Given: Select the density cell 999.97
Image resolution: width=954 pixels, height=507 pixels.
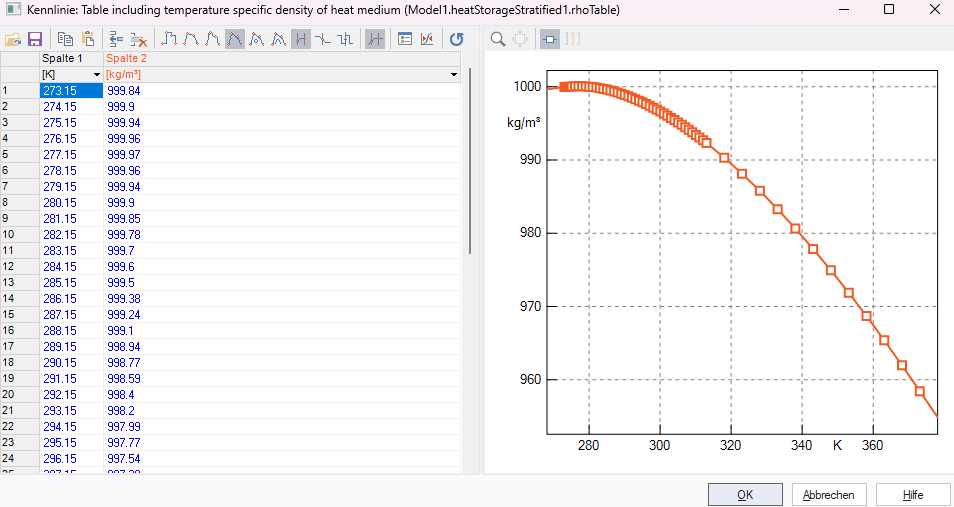Looking at the screenshot, I should [x=282, y=155].
